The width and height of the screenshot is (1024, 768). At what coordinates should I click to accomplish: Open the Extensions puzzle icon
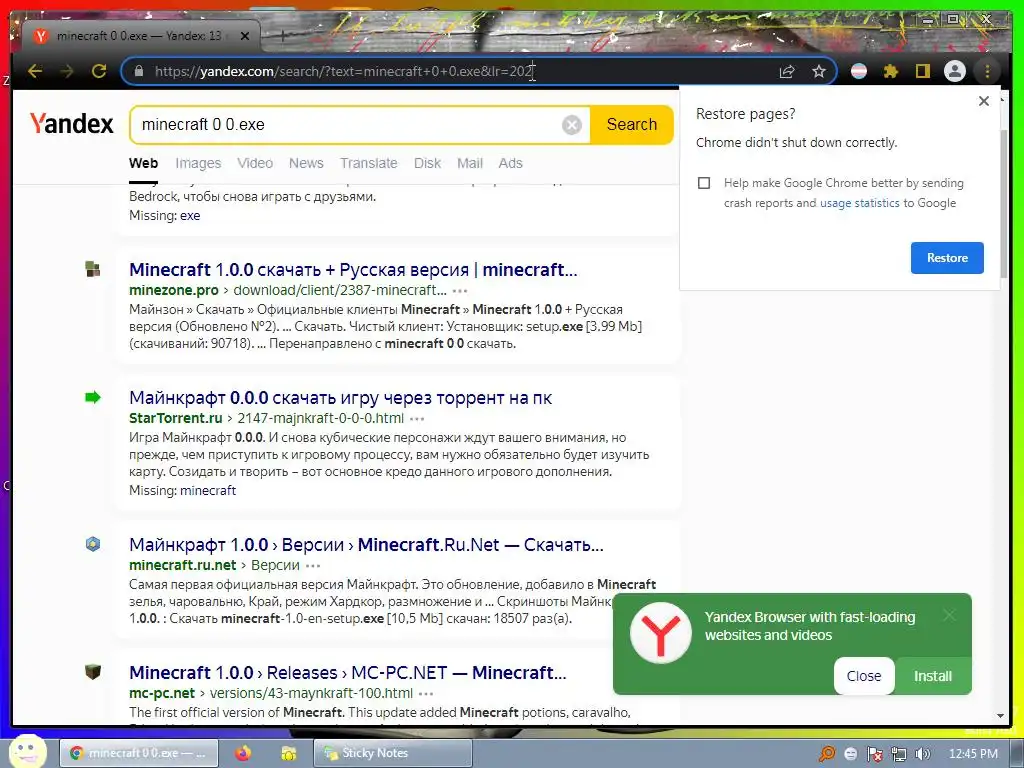point(891,71)
